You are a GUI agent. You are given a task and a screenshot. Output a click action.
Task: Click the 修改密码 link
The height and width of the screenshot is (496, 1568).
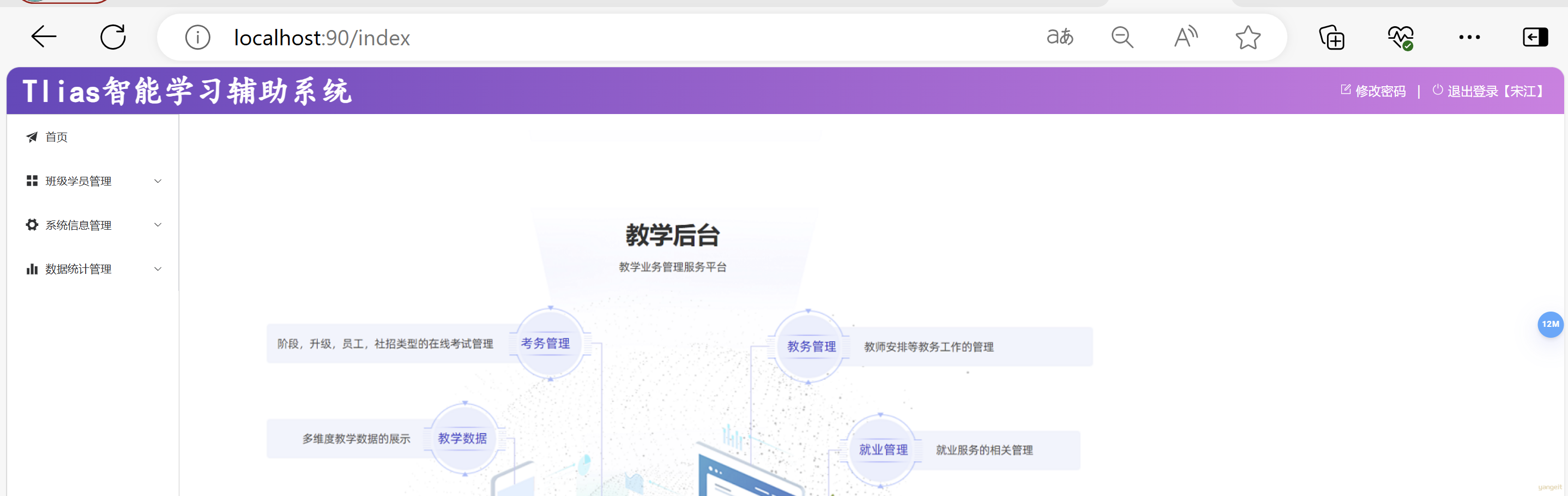tap(1380, 91)
